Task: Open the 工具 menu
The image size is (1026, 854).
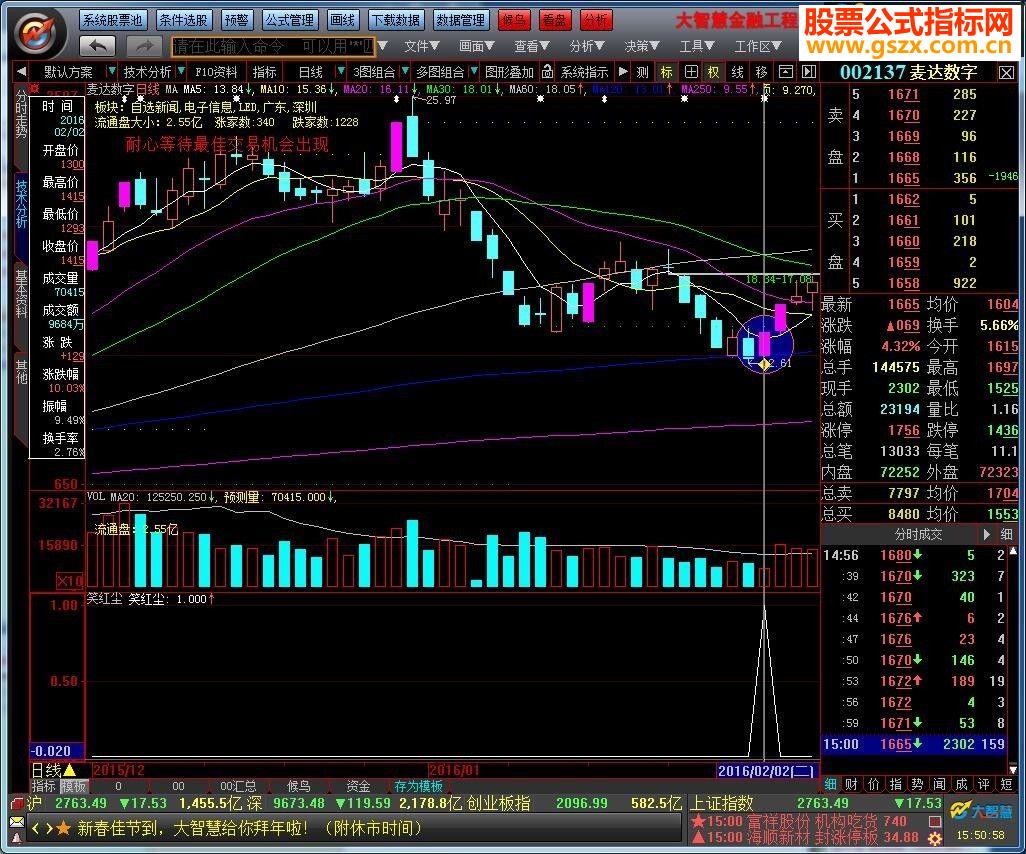Action: (x=697, y=46)
